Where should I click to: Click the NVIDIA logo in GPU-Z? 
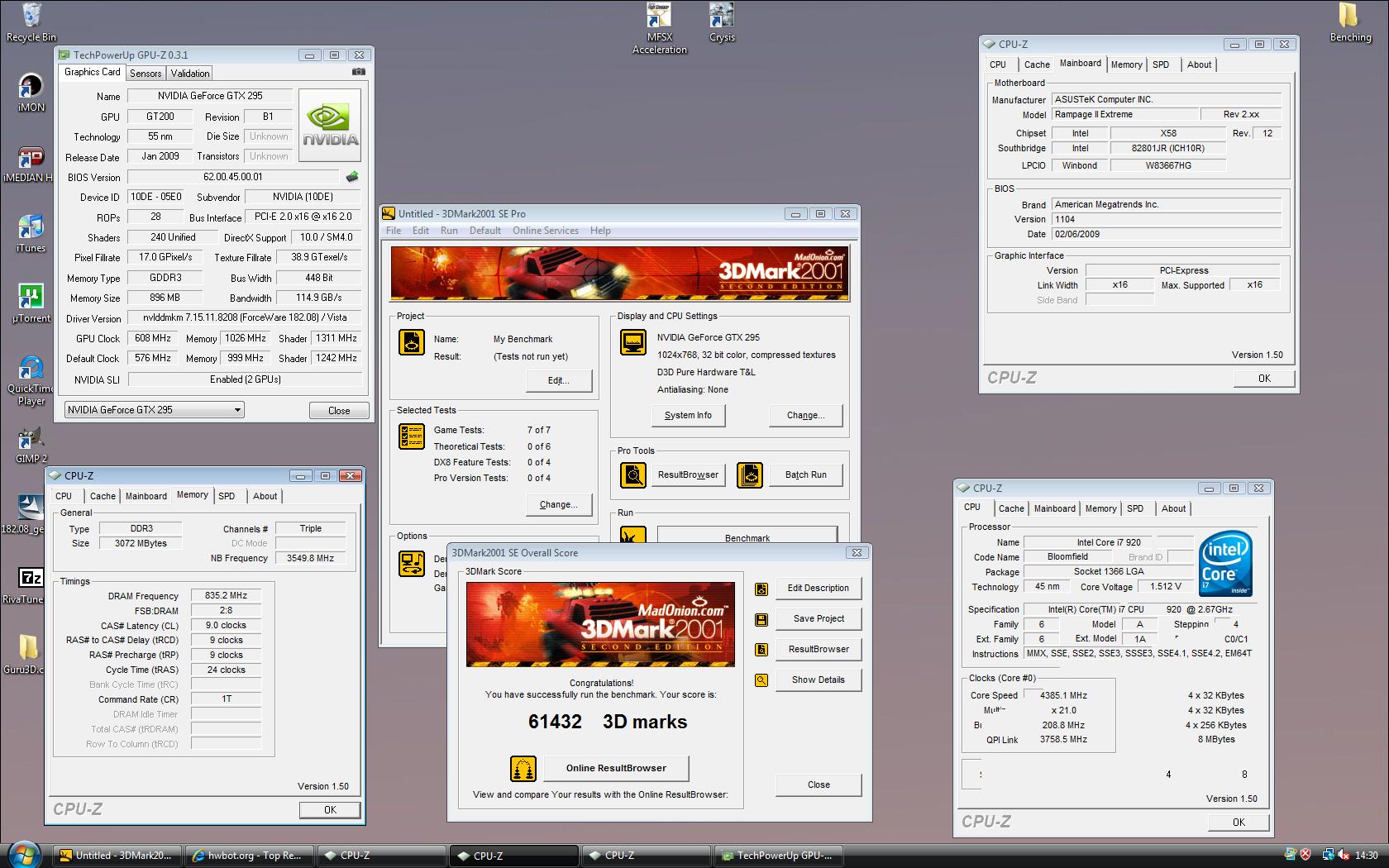point(329,125)
